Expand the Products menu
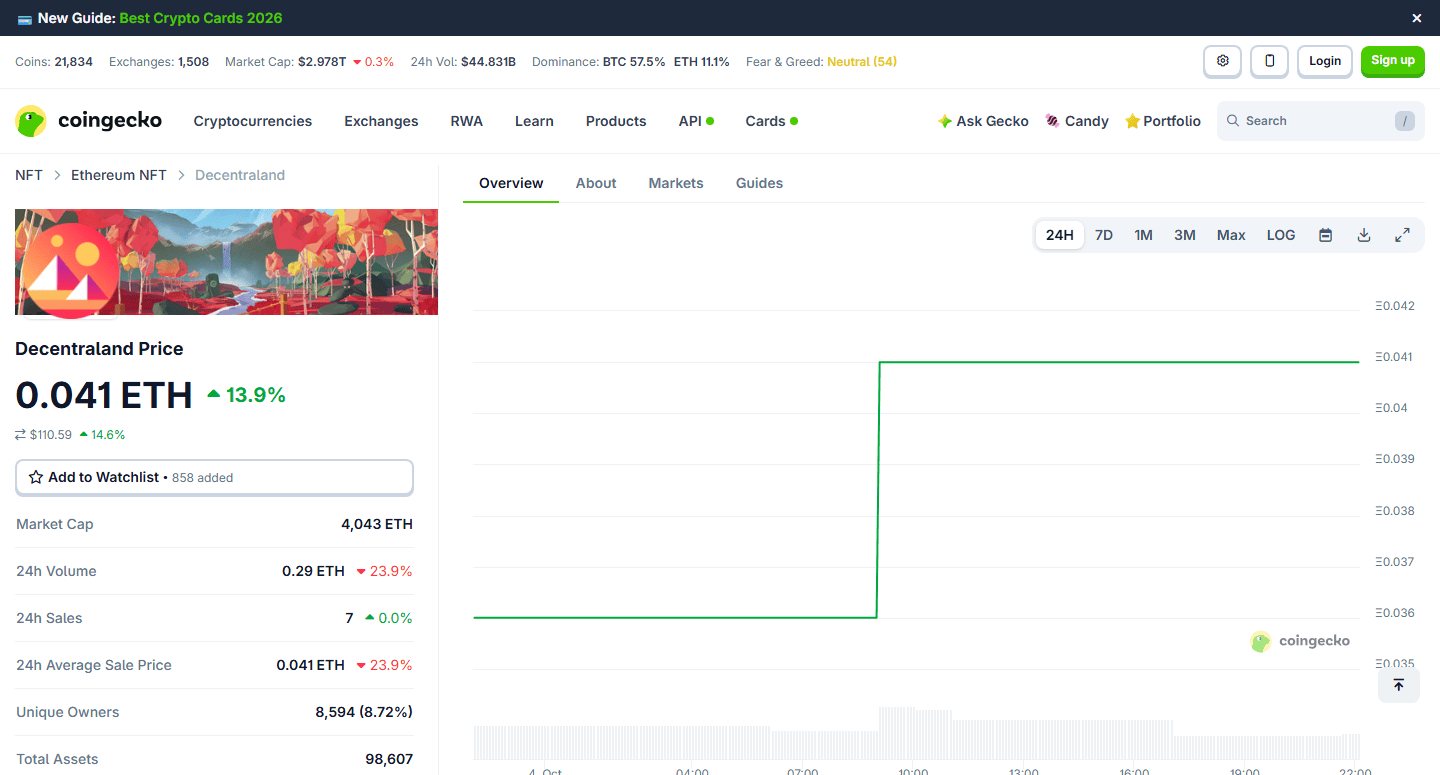Image resolution: width=1440 pixels, height=775 pixels. [x=616, y=121]
